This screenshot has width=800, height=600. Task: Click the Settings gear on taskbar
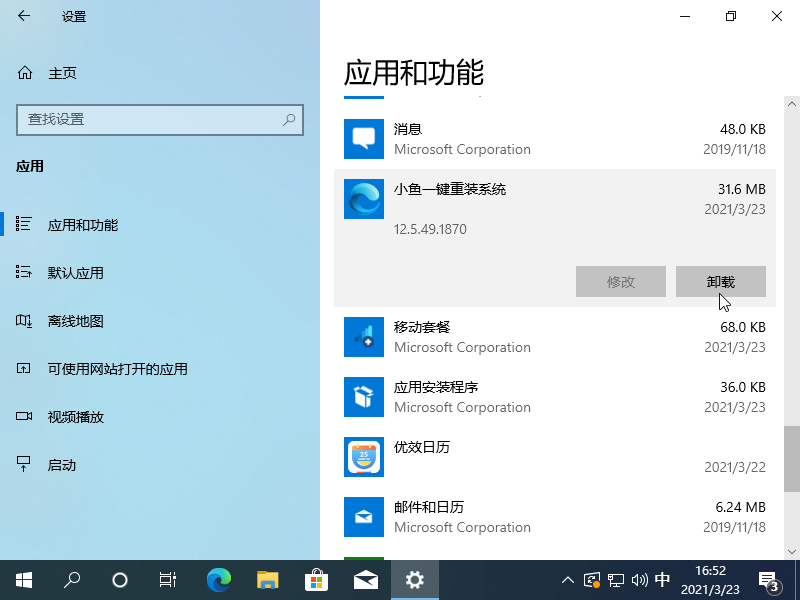click(415, 580)
